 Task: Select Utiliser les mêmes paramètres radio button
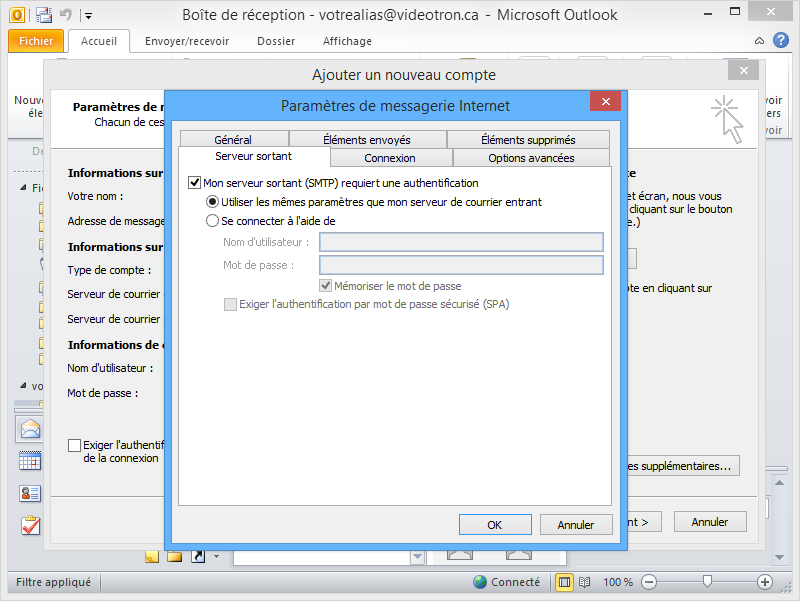coord(212,202)
